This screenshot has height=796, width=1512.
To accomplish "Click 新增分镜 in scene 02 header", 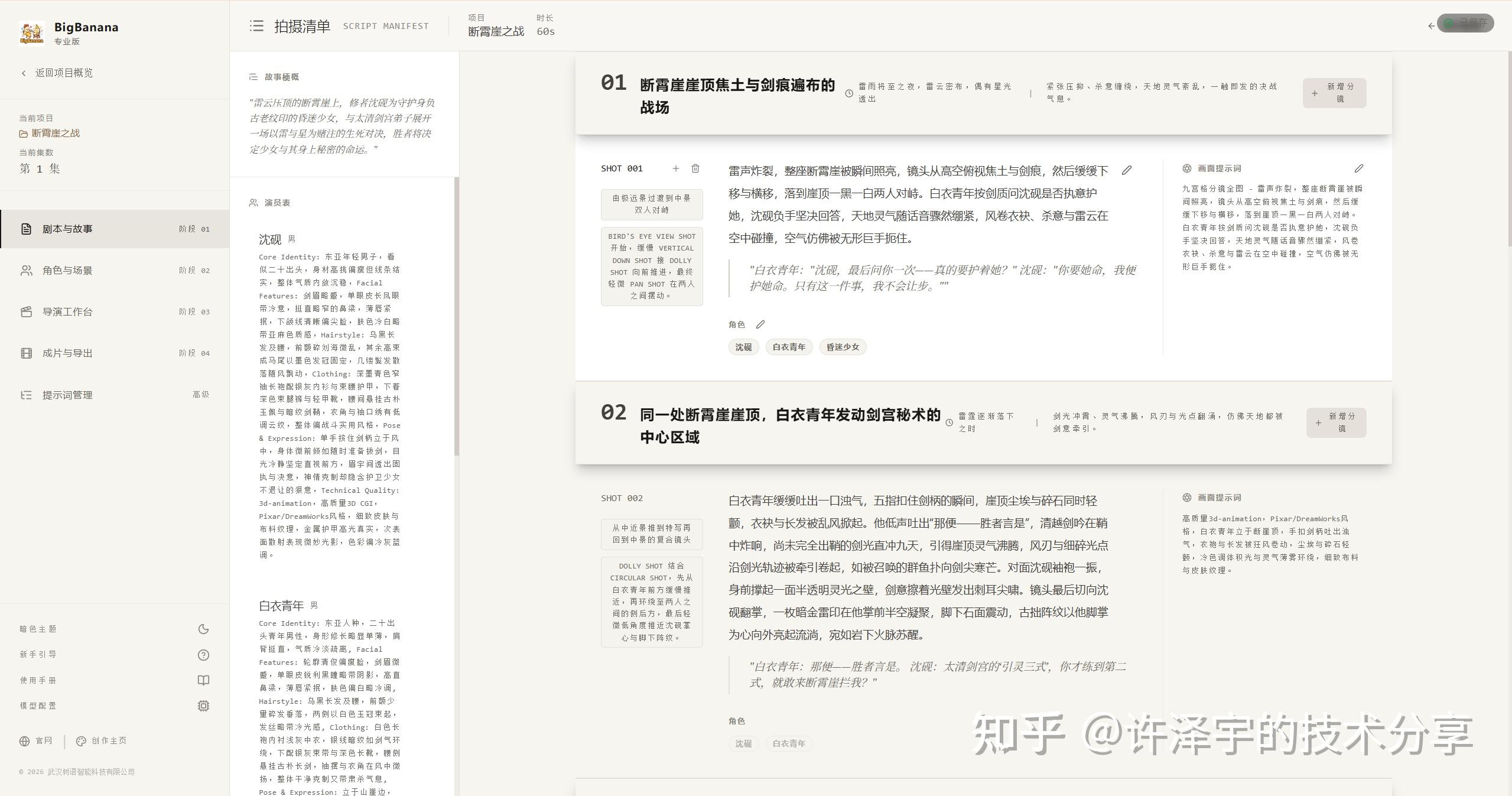I will coord(1337,423).
